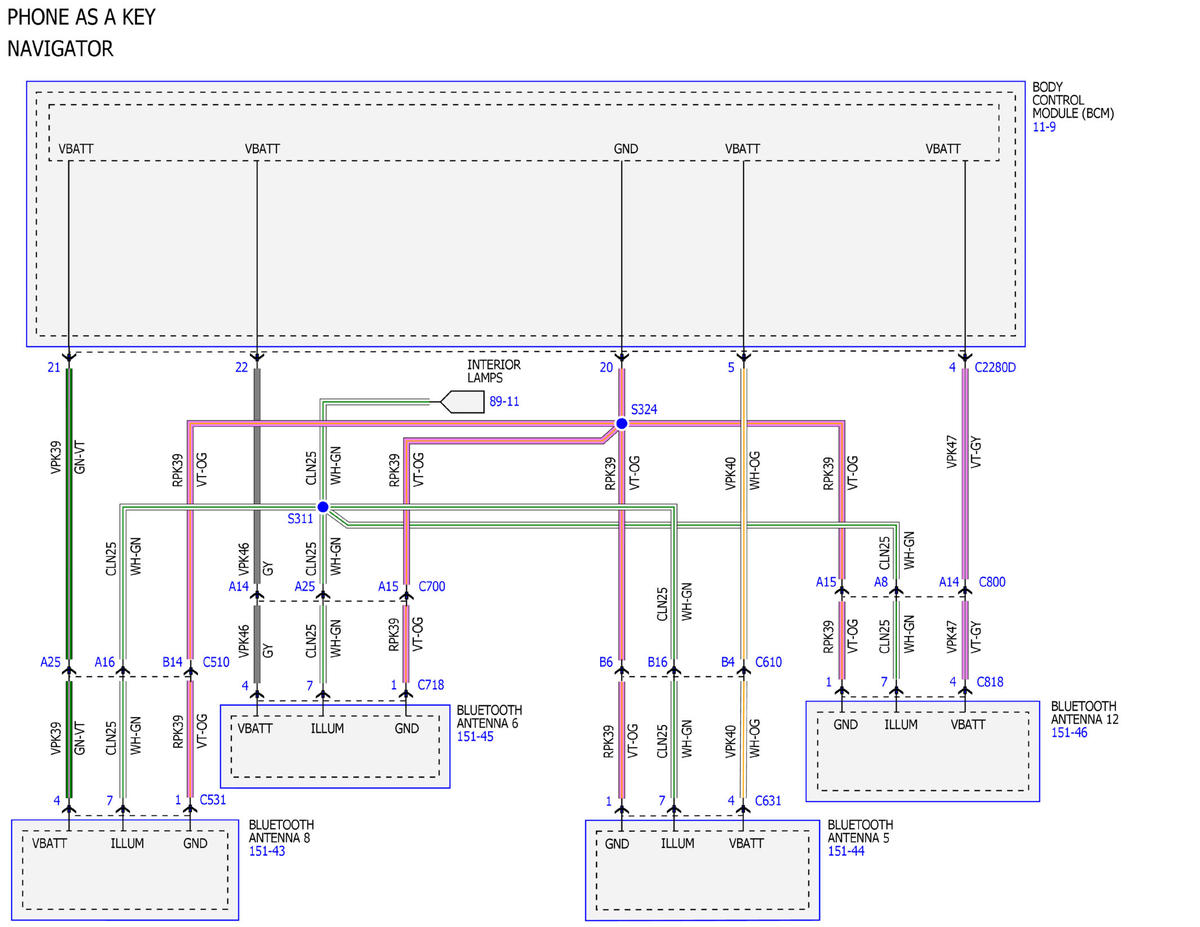Click the A16 pin label
1200x927 pixels.
105,662
